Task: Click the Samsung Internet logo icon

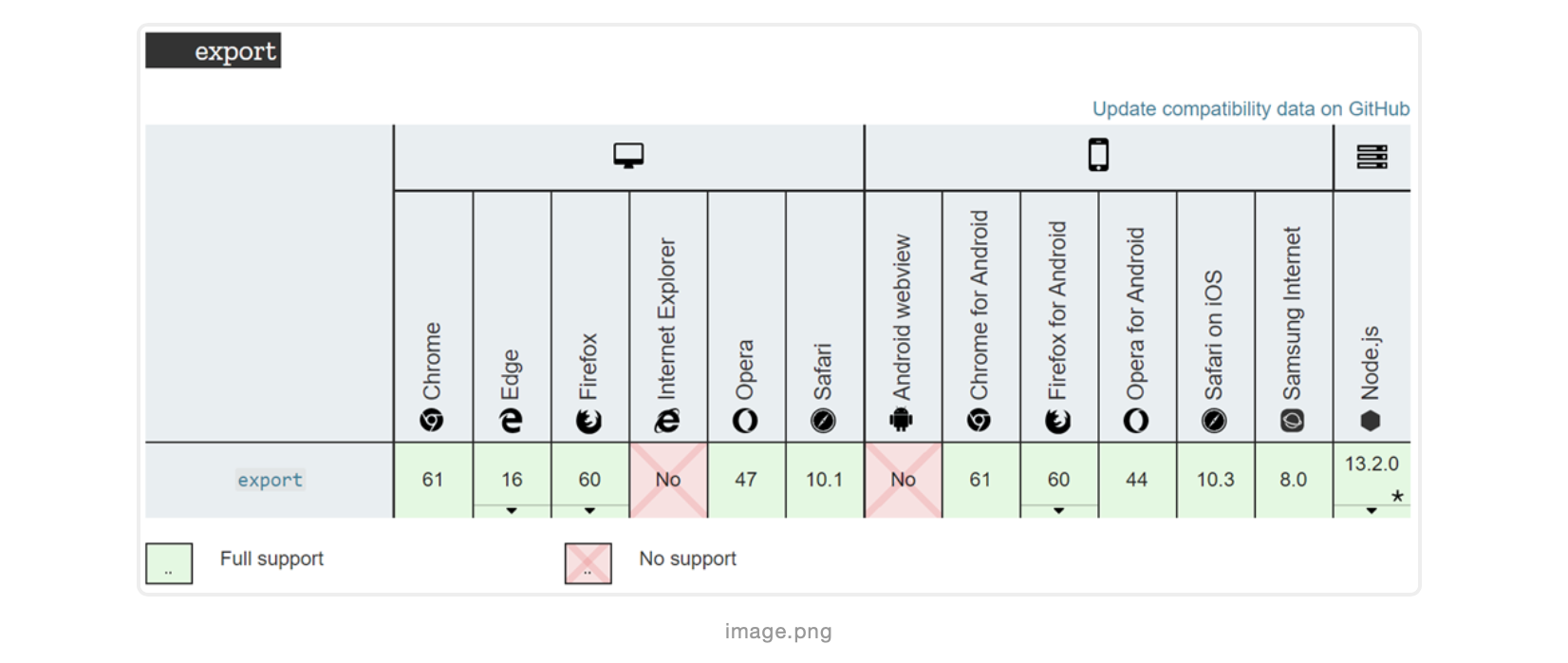Action: coord(1292,420)
